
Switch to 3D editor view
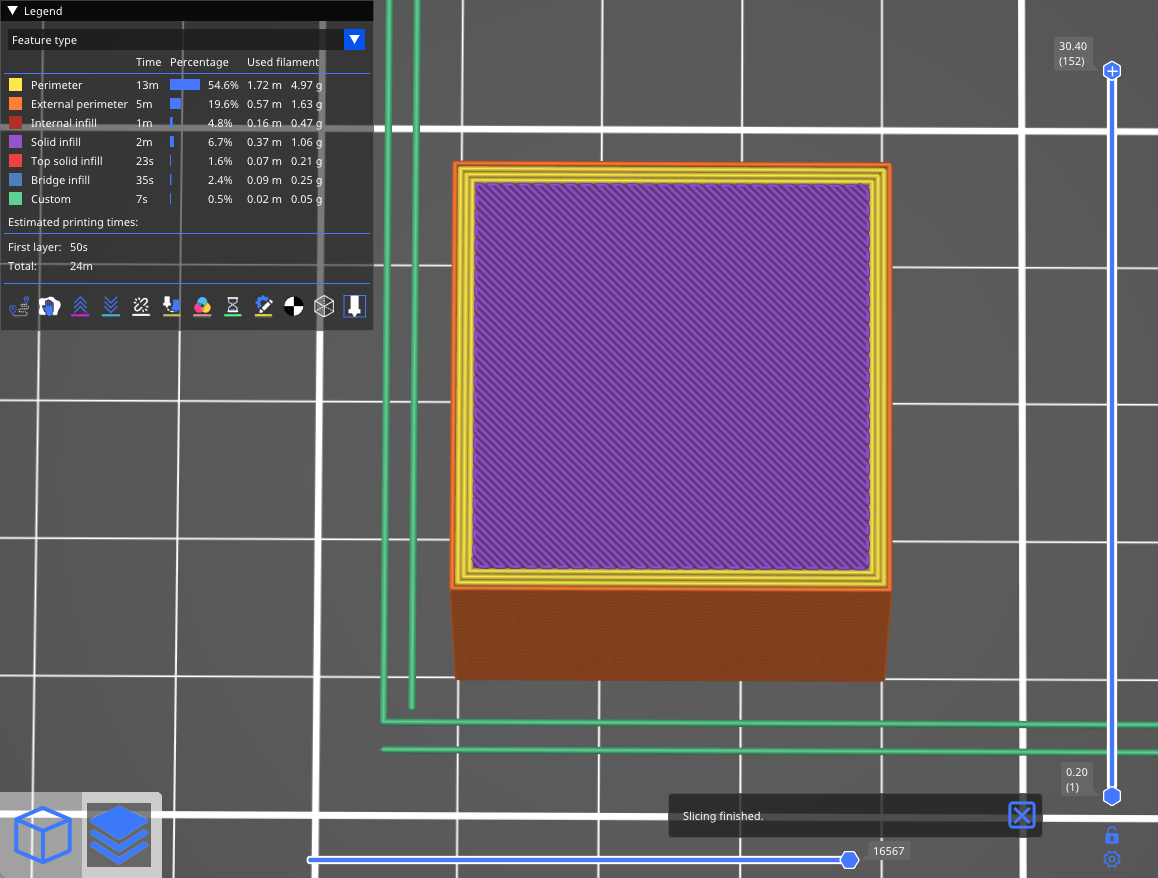coord(43,835)
